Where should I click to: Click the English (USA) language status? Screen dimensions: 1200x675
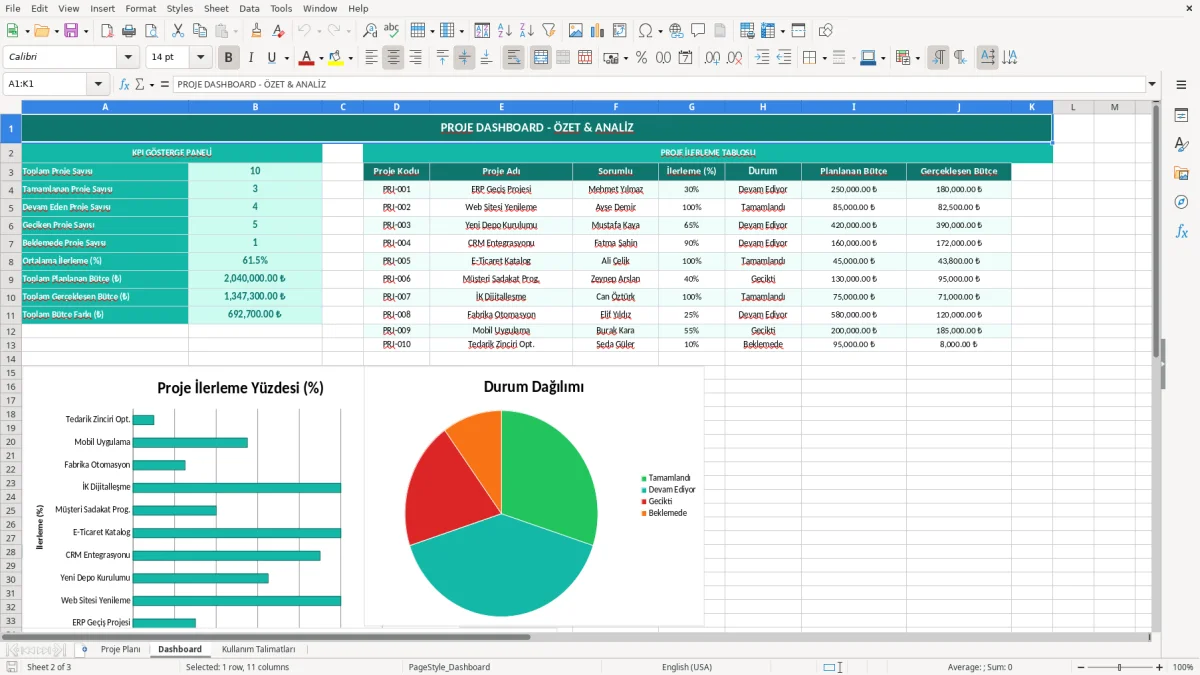pos(687,667)
